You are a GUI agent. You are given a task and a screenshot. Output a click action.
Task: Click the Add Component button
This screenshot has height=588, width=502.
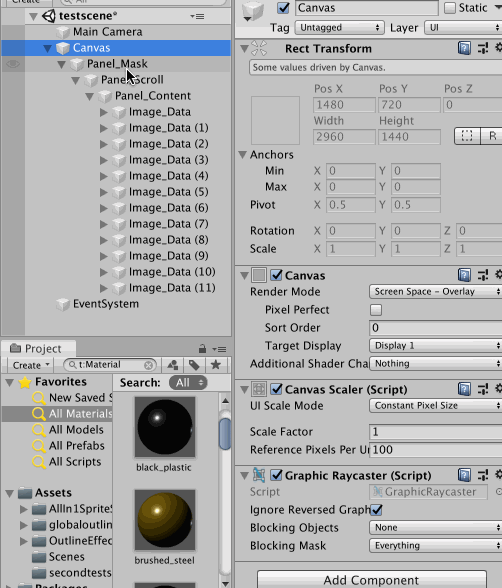372,580
